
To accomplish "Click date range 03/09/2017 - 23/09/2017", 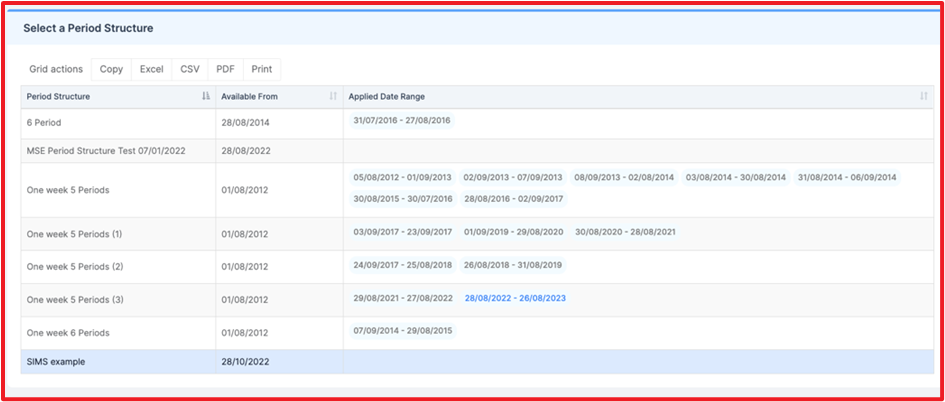I will tap(403, 232).
